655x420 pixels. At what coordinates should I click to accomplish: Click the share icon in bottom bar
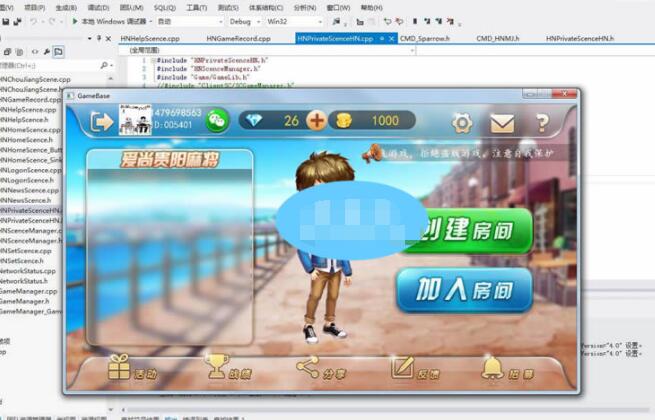click(x=308, y=367)
